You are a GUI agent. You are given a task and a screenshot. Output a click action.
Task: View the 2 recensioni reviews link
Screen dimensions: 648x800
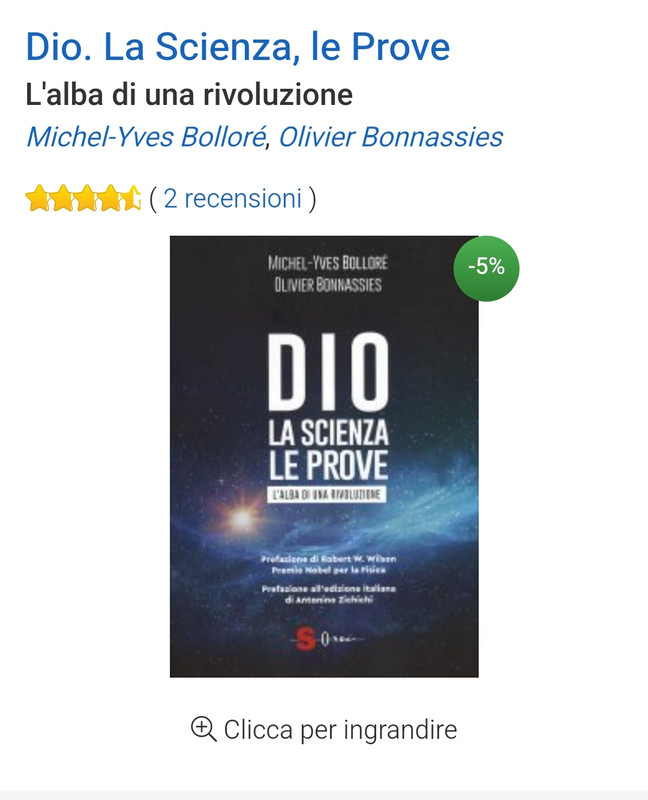(x=233, y=198)
